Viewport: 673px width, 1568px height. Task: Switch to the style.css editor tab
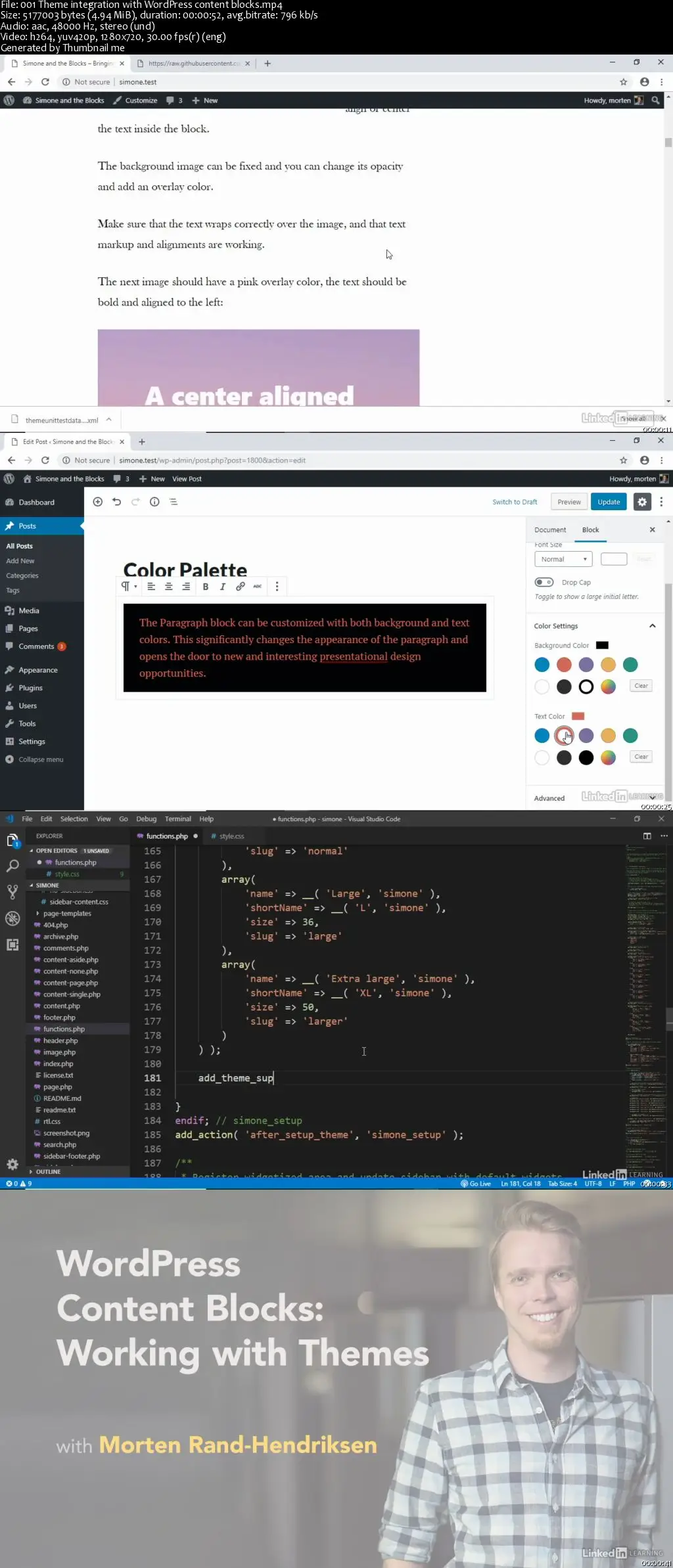(x=231, y=836)
